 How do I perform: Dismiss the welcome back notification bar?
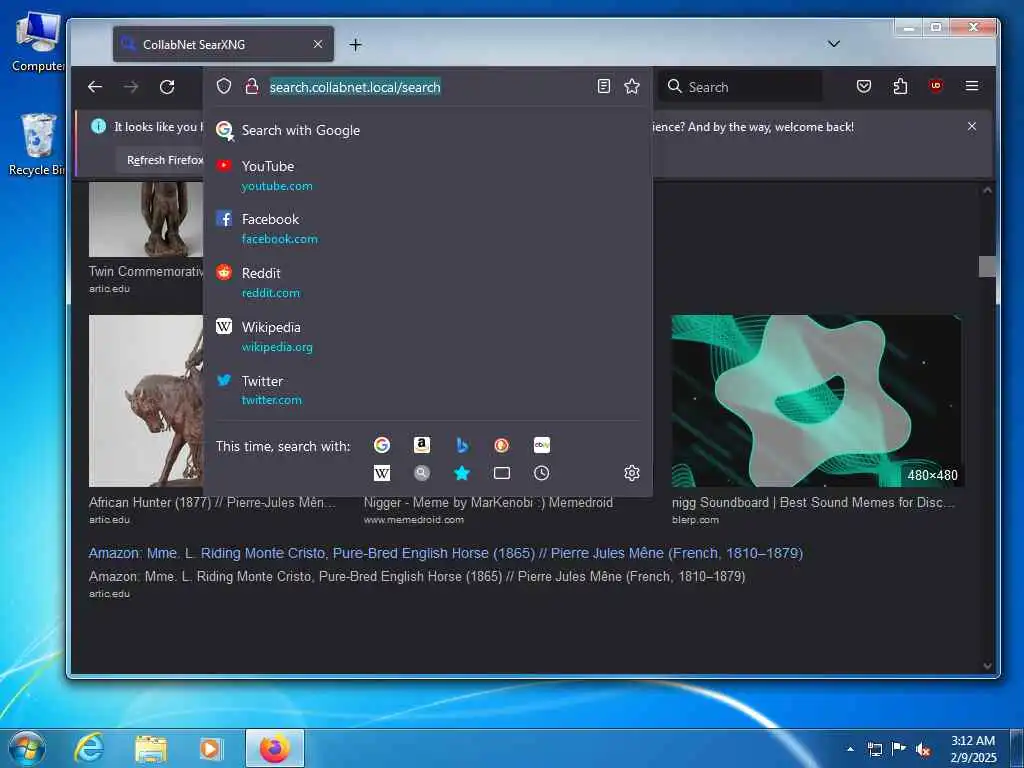click(972, 127)
